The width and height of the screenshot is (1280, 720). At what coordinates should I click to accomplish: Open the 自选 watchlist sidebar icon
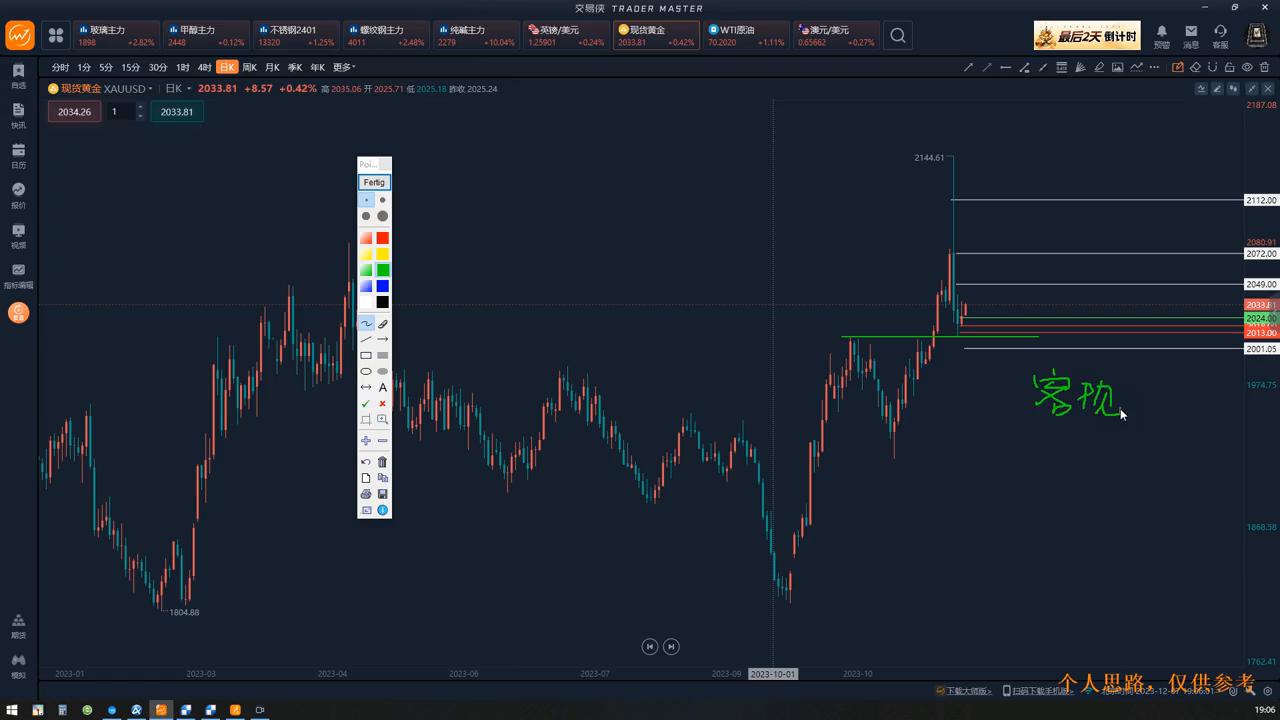(x=18, y=76)
